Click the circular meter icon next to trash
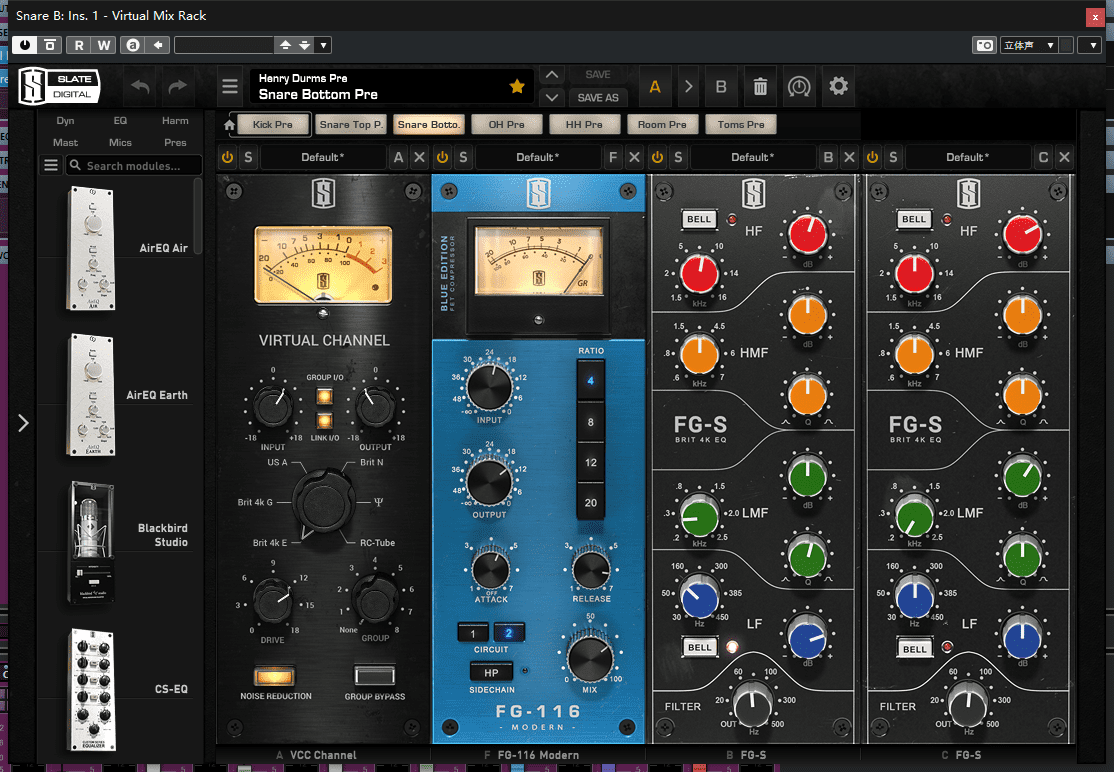Screen dimensions: 1114x772 coord(799,87)
